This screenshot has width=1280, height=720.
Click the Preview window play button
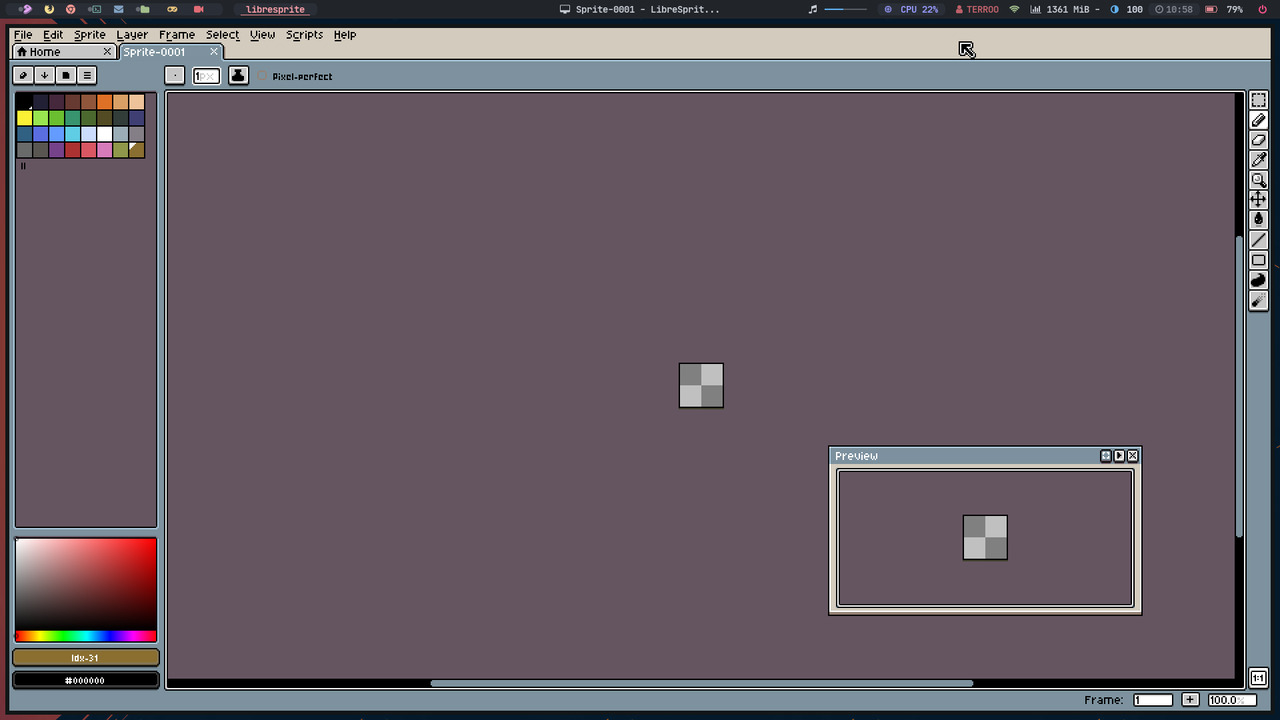point(1119,456)
